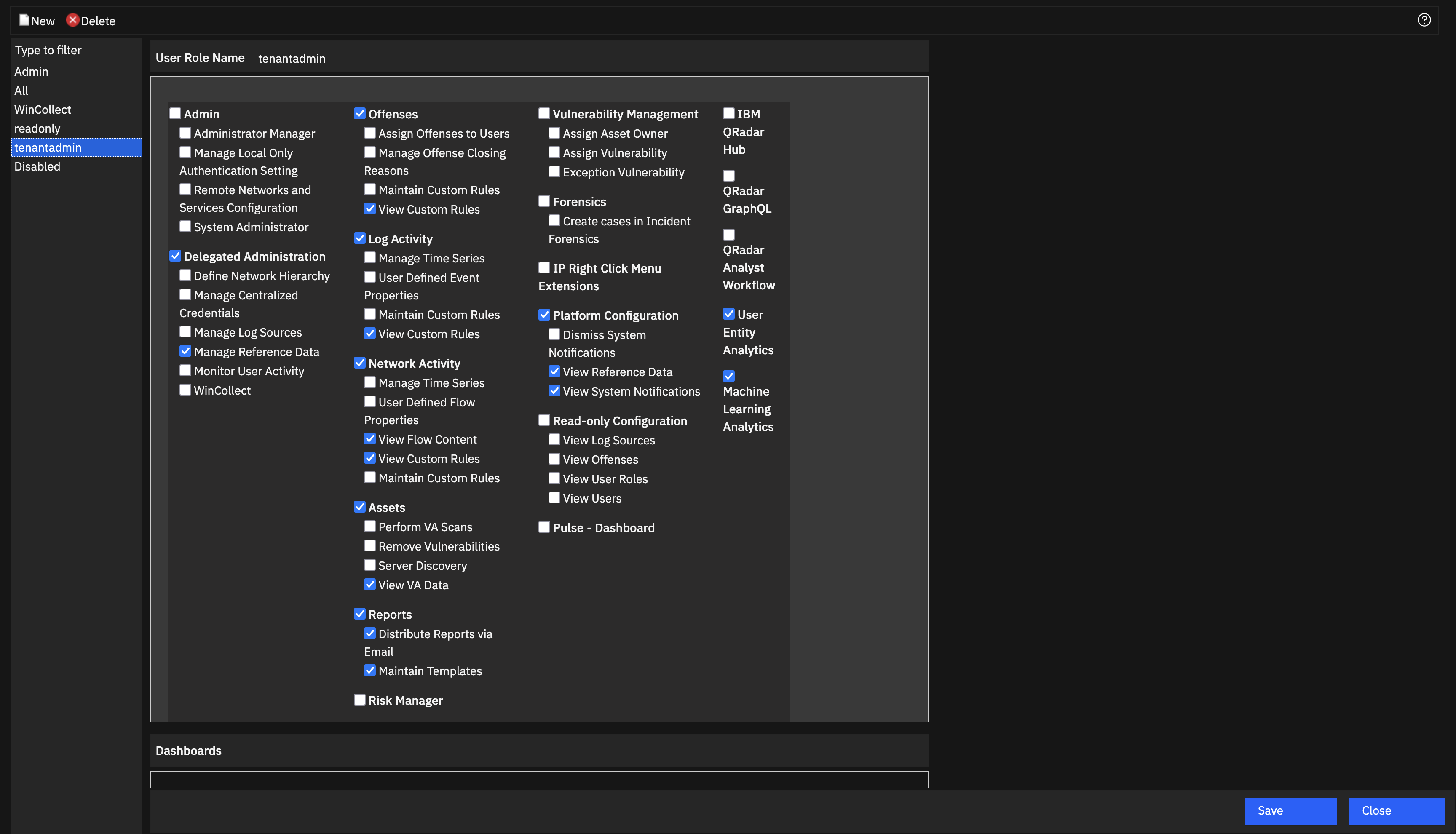Uncheck View Flow Content
Screen dimensions: 1456x834
coord(370,439)
